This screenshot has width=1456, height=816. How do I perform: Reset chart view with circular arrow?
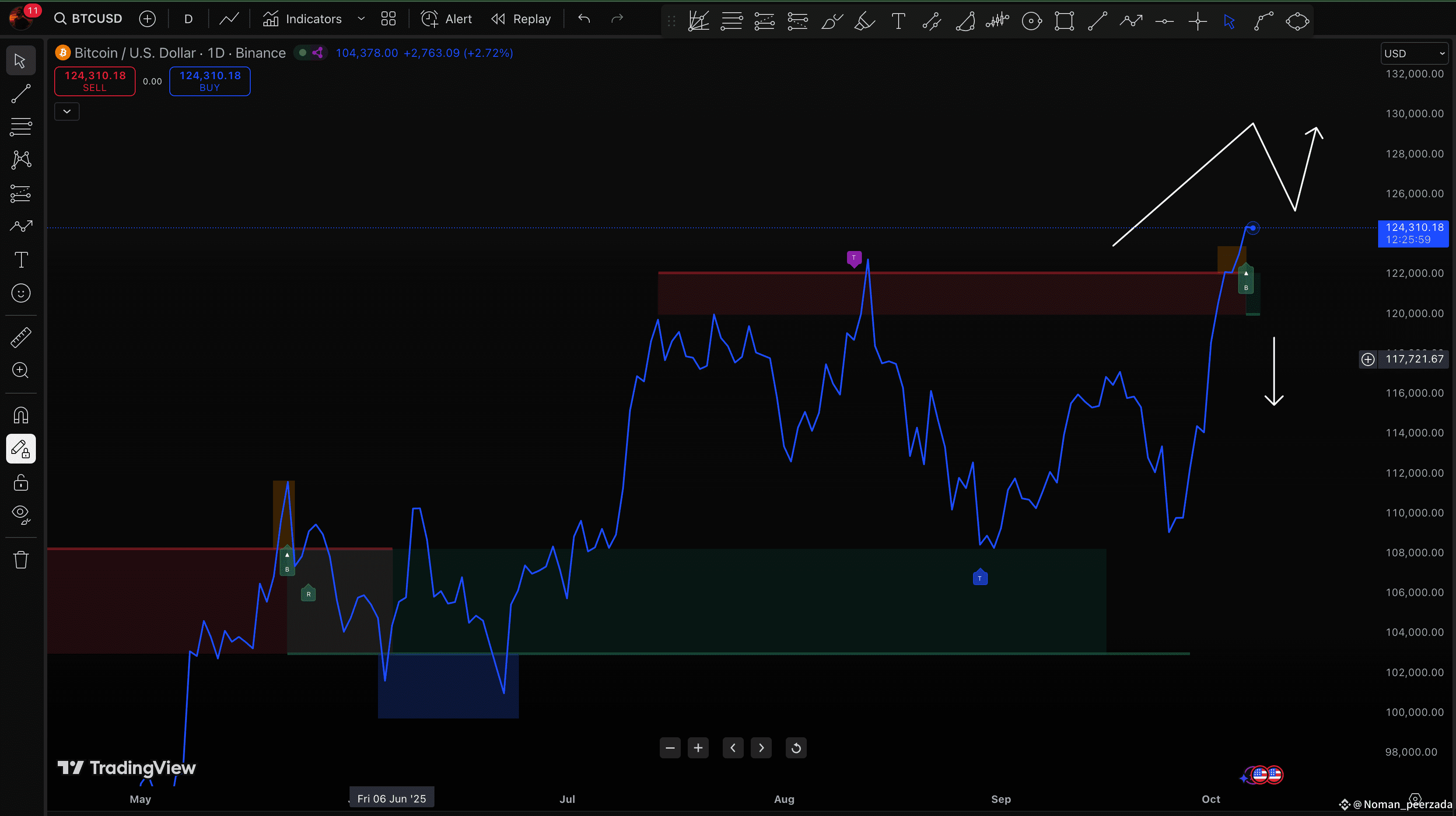click(796, 748)
